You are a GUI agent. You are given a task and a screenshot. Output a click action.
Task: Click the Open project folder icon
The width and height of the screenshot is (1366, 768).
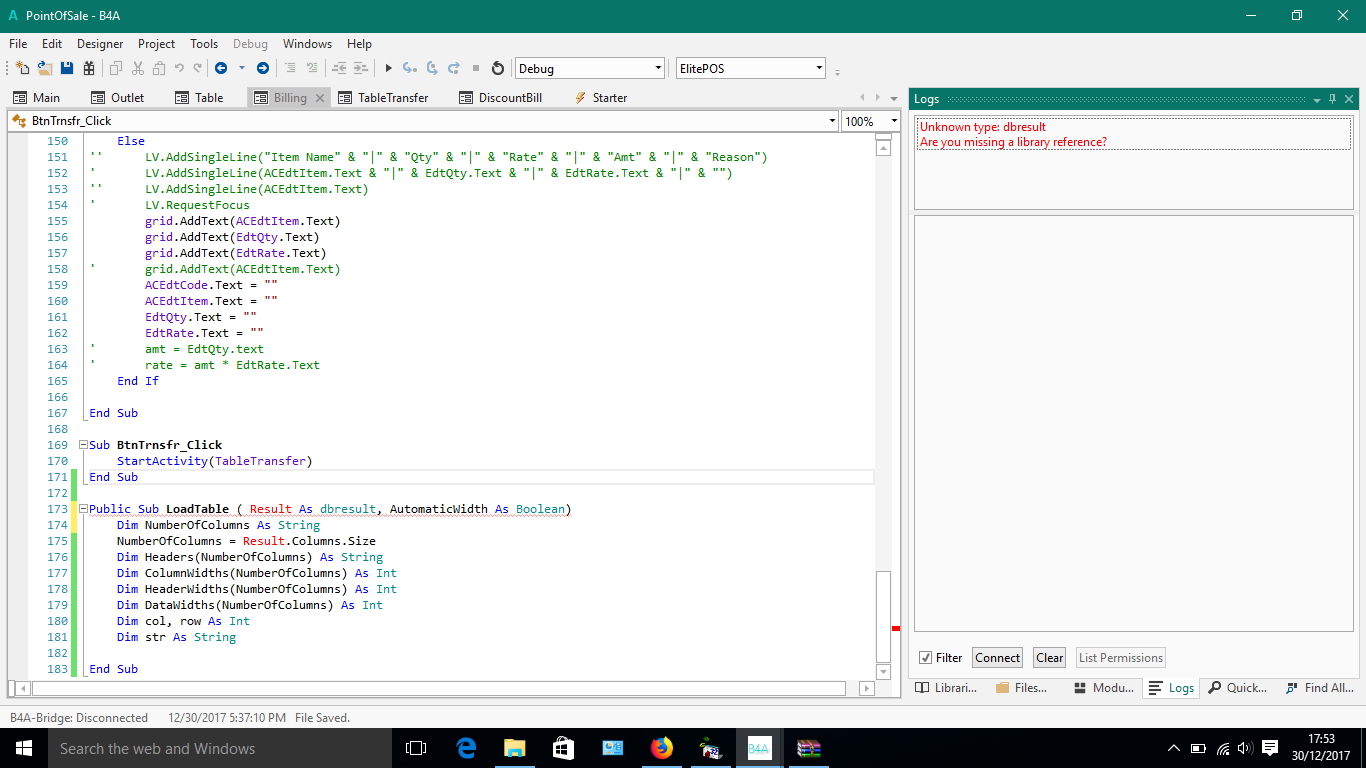point(45,68)
